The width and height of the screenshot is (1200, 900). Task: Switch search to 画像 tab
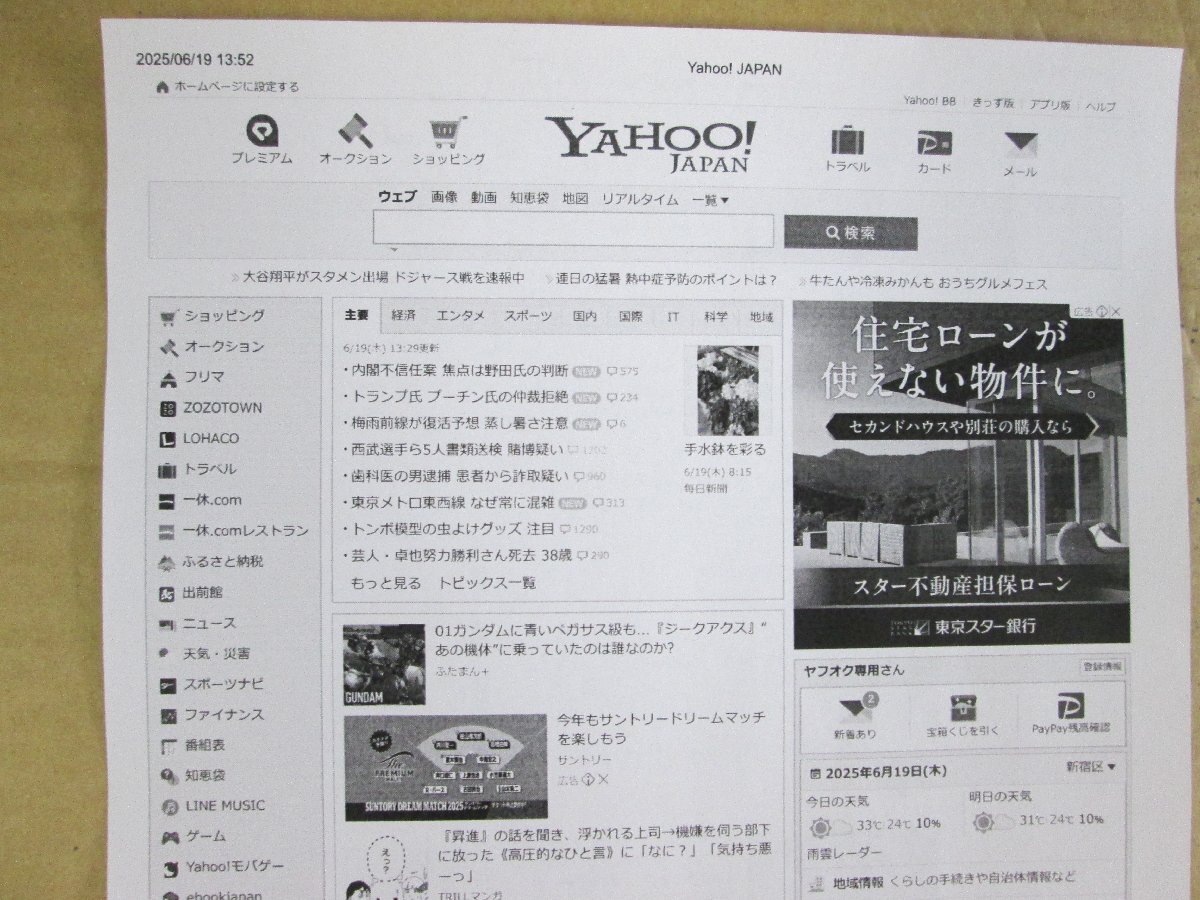[x=444, y=198]
